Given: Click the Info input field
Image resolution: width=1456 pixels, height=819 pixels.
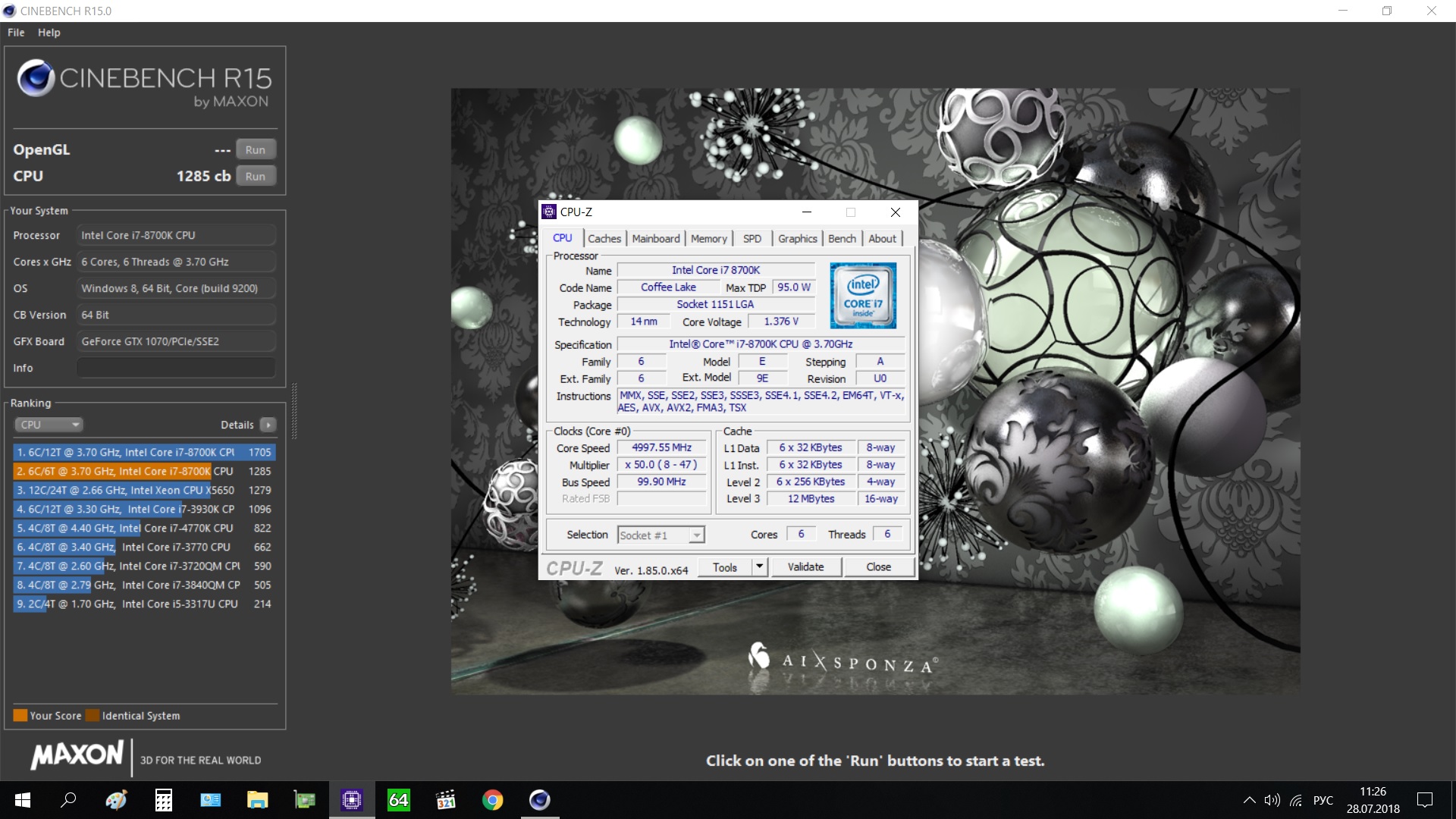Looking at the screenshot, I should pyautogui.click(x=176, y=368).
